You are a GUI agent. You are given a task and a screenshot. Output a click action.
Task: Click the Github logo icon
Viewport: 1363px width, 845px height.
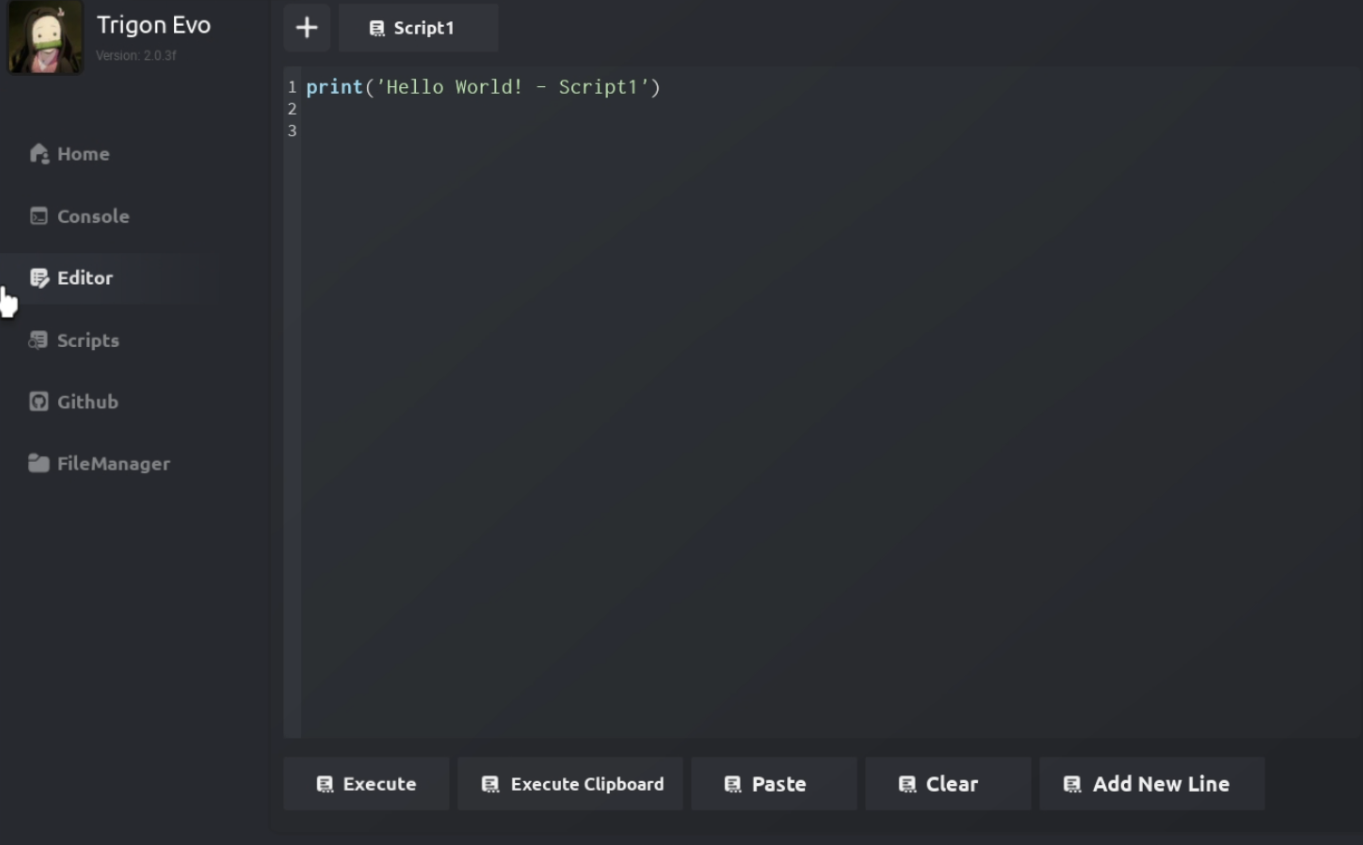tap(38, 402)
